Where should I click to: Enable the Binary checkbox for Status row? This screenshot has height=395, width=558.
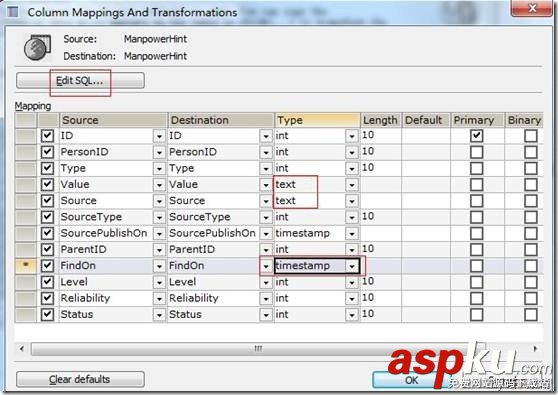pyautogui.click(x=531, y=315)
